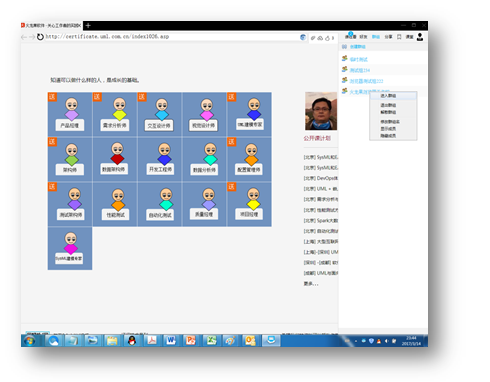Screen dimensions: 490x382
Task: Click the 开发工程师 role tile
Action: [160, 159]
